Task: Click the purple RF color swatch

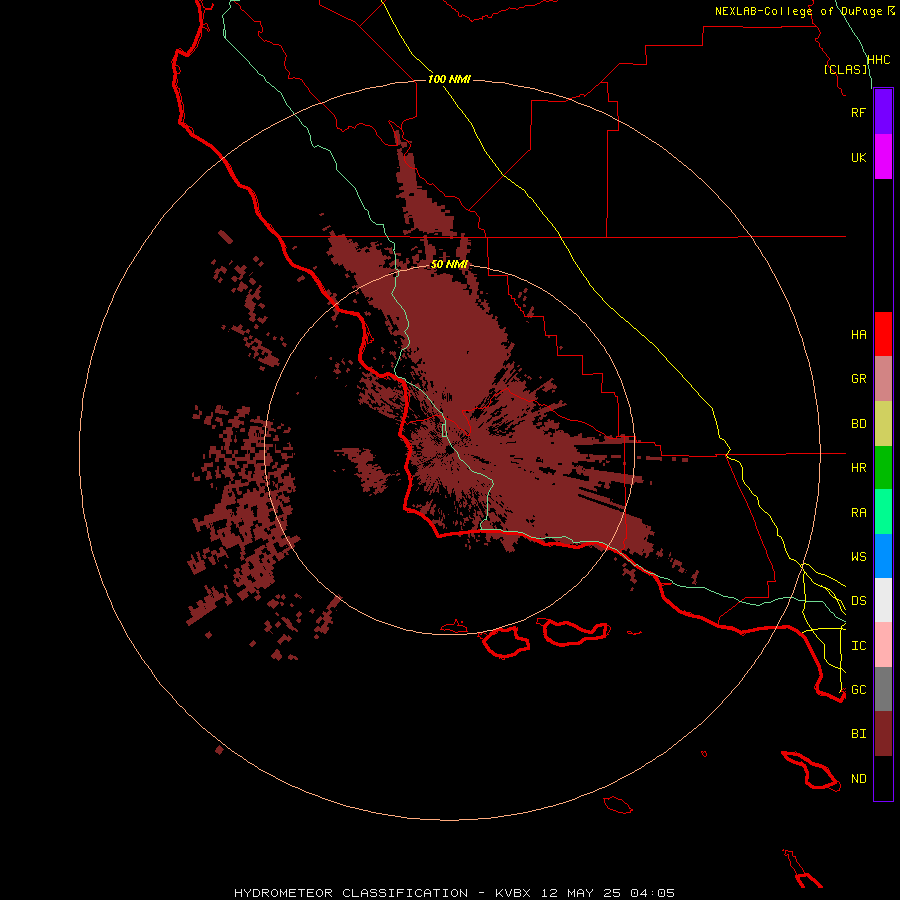Action: [883, 112]
